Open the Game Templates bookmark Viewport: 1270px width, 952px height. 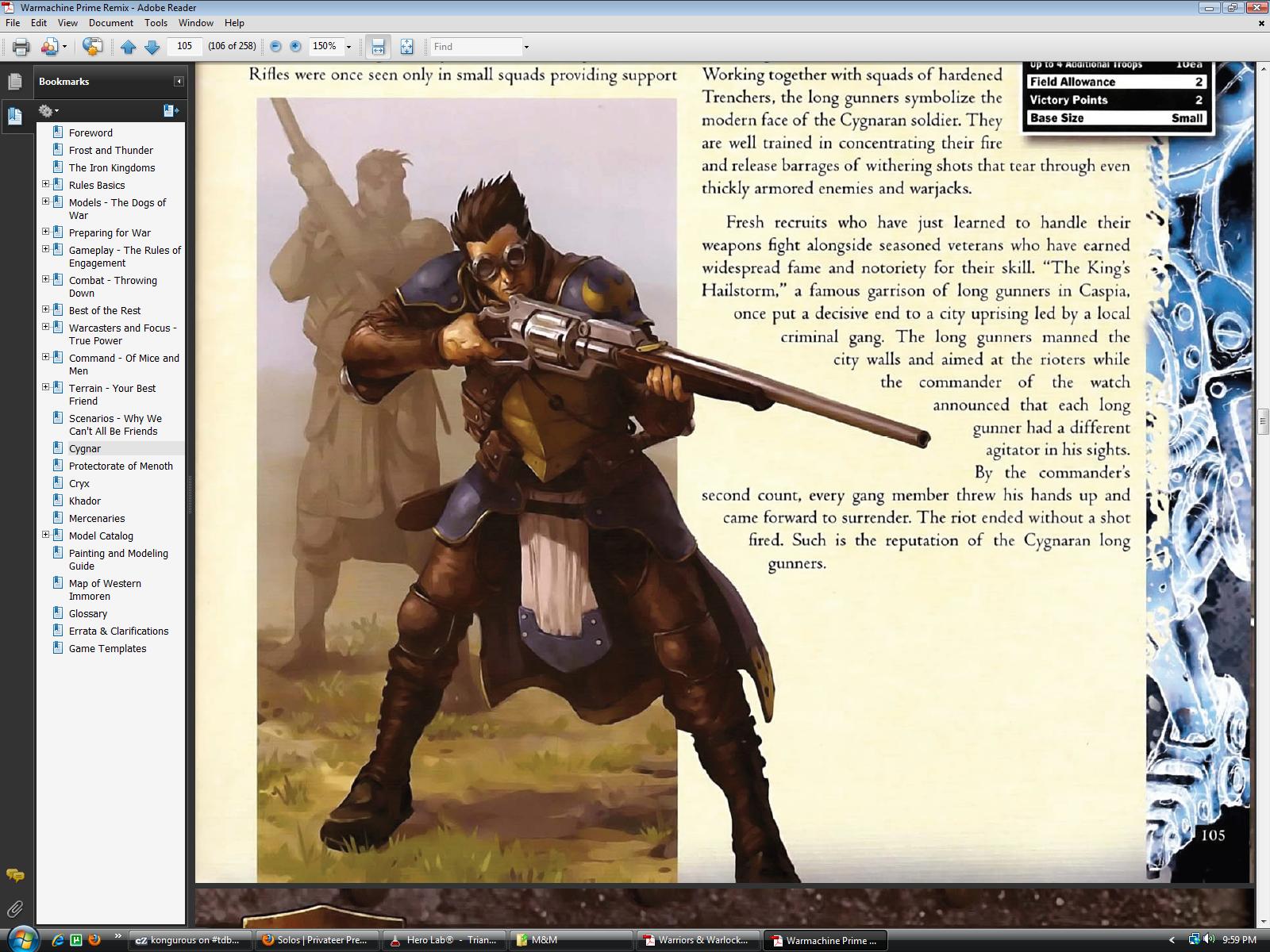108,649
